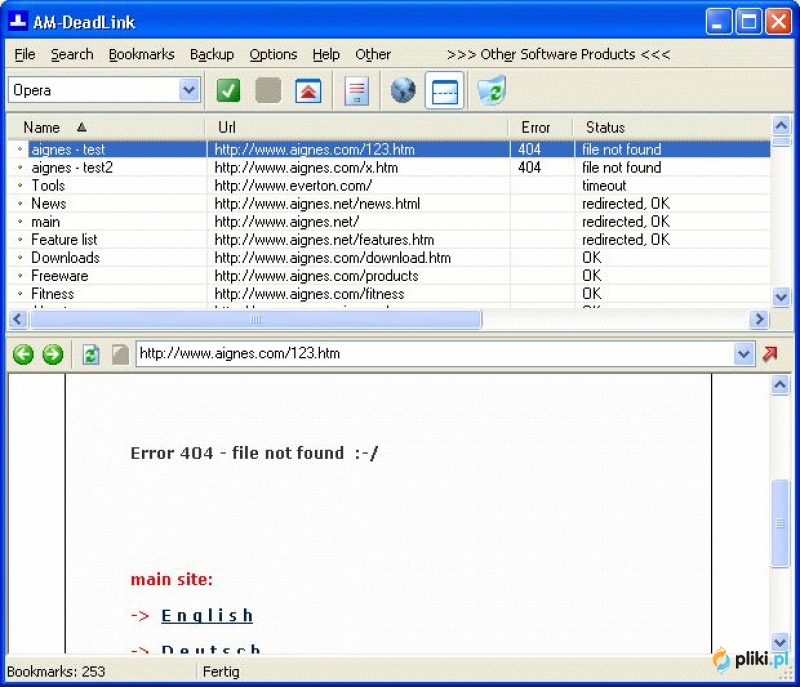Maximize the AM-DeadLink window

pos(748,22)
